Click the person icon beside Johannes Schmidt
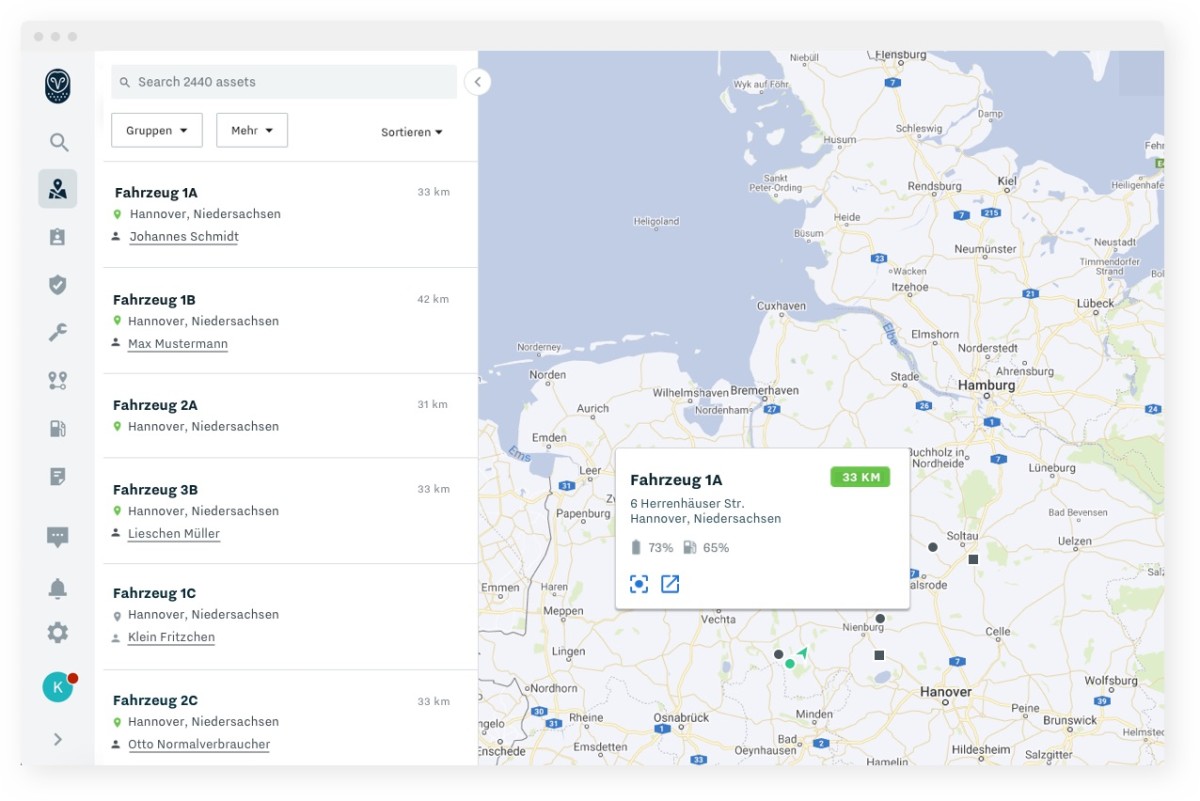 (116, 237)
